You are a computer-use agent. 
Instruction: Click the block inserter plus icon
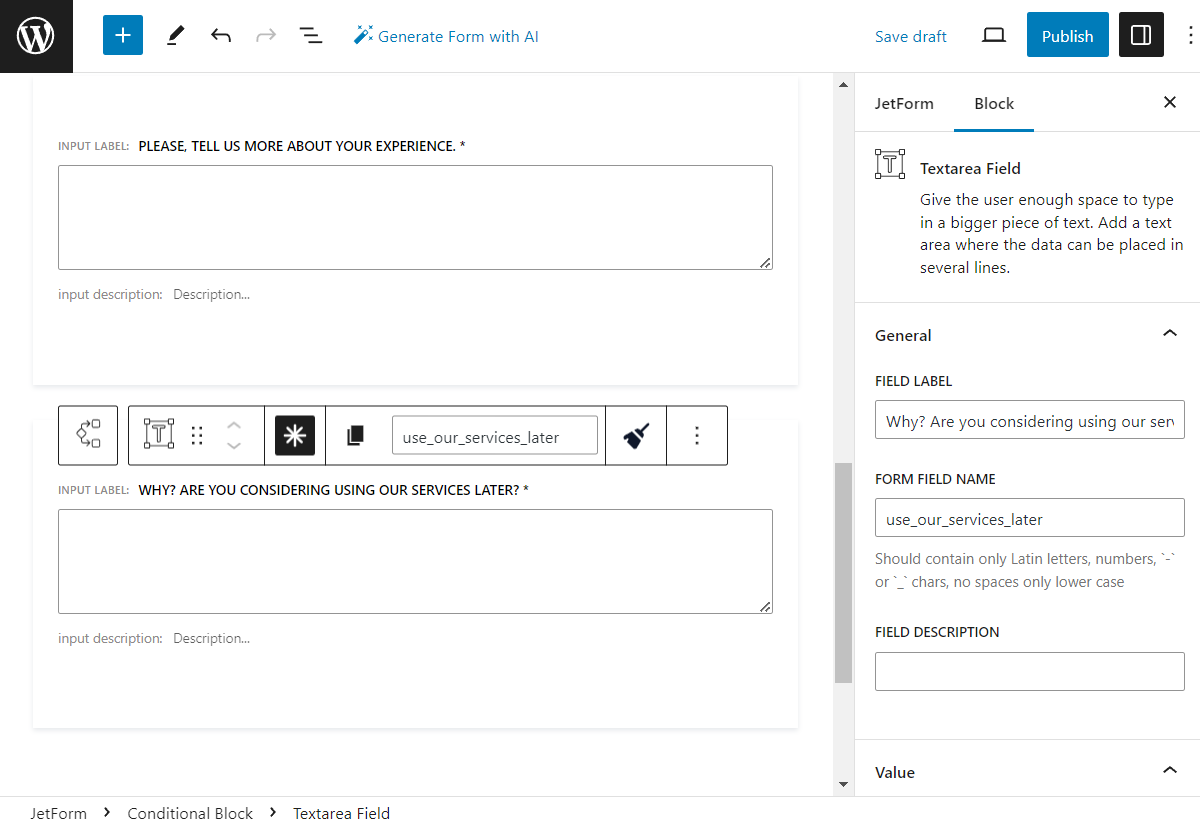(x=122, y=34)
